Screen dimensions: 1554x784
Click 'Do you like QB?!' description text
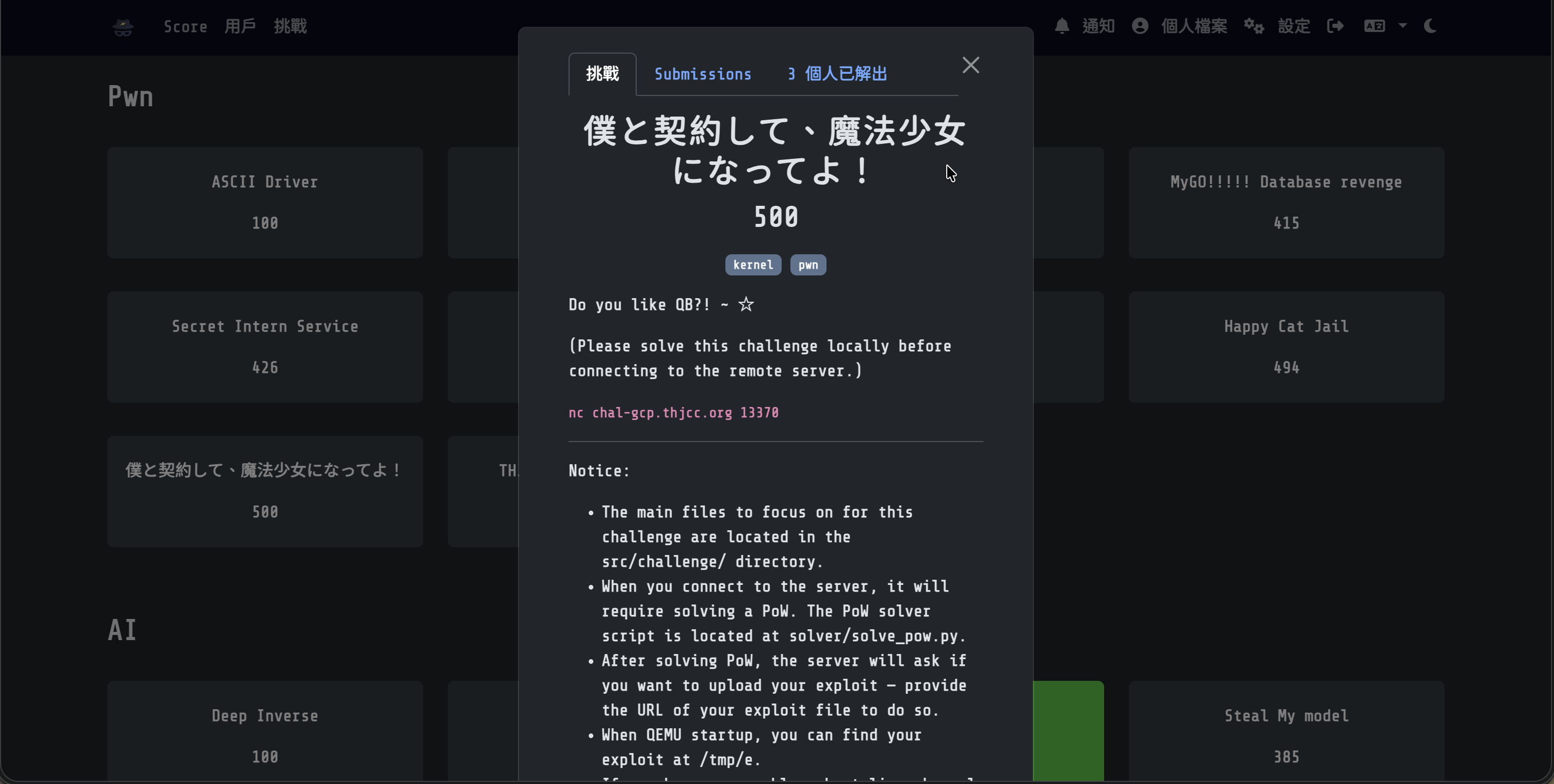[639, 304]
